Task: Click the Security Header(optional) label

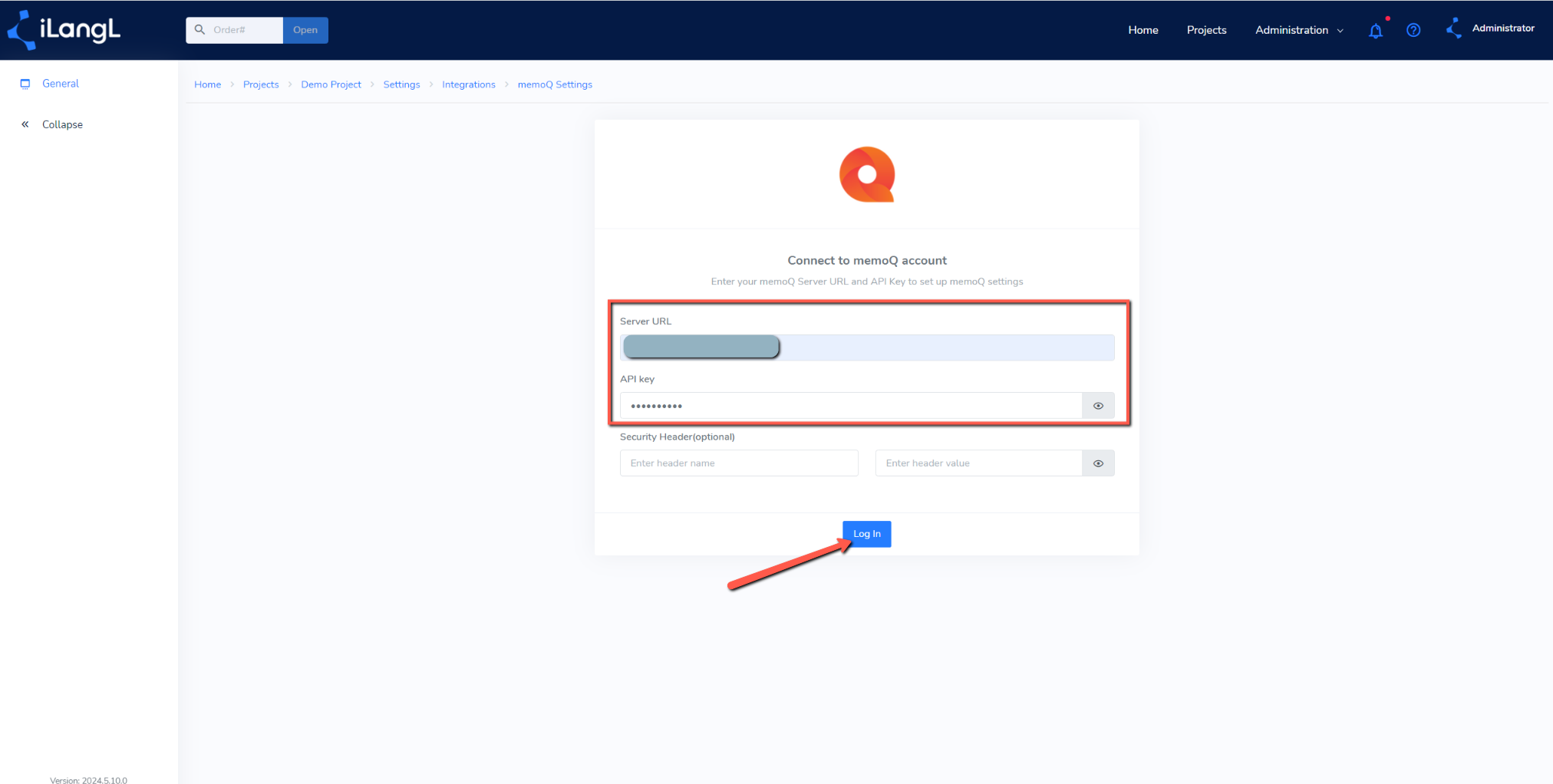Action: pyautogui.click(x=678, y=436)
